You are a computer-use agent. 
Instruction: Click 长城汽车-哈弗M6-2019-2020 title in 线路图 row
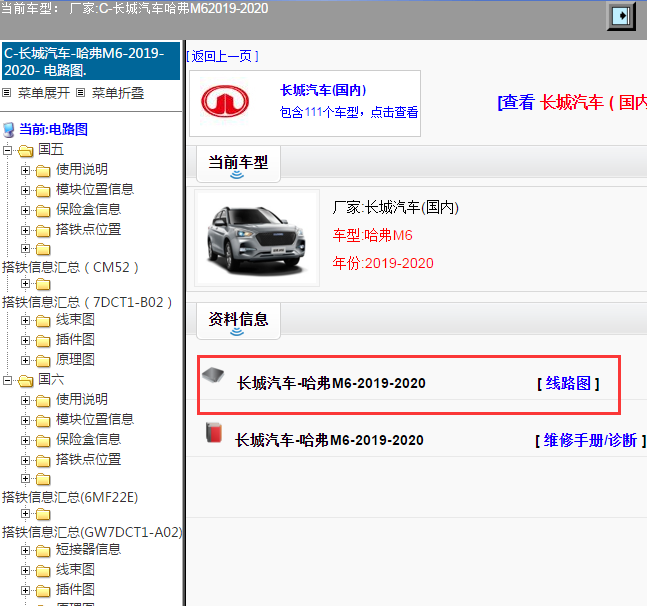pyautogui.click(x=331, y=383)
